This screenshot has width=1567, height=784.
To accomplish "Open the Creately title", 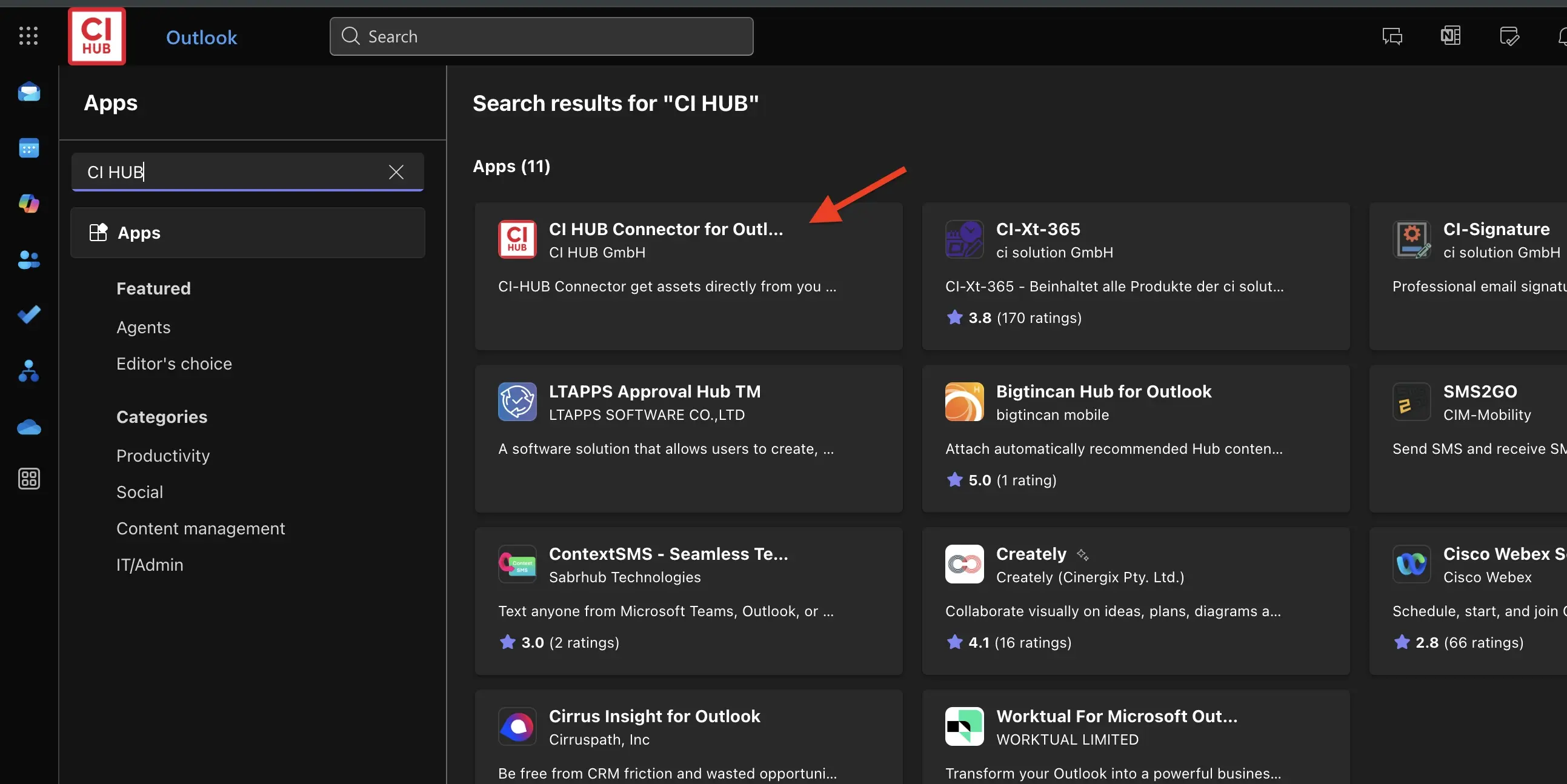I will coord(1031,554).
